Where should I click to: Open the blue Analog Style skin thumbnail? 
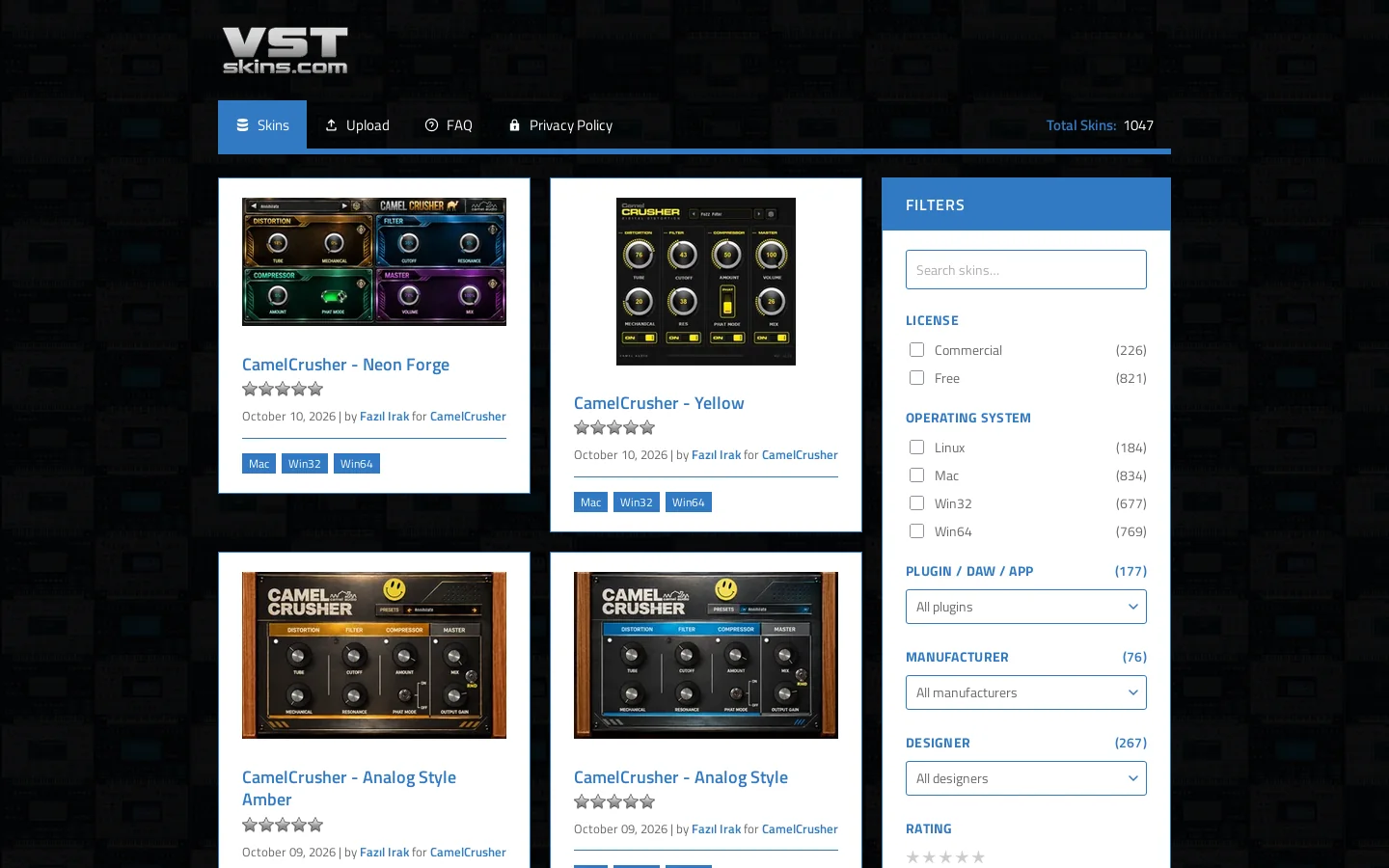click(x=706, y=655)
